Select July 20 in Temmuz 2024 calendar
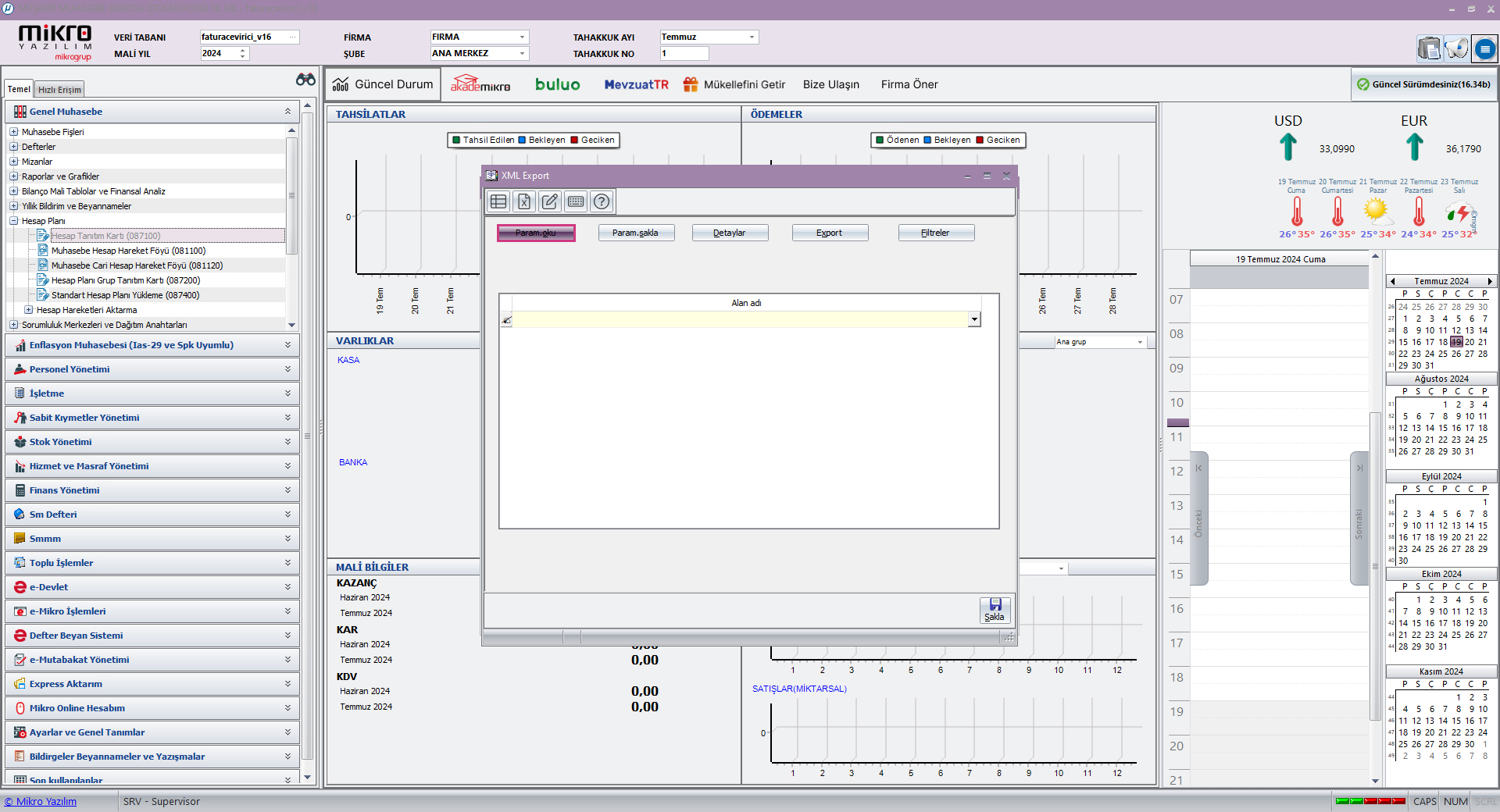This screenshot has width=1500, height=812. [x=1470, y=342]
